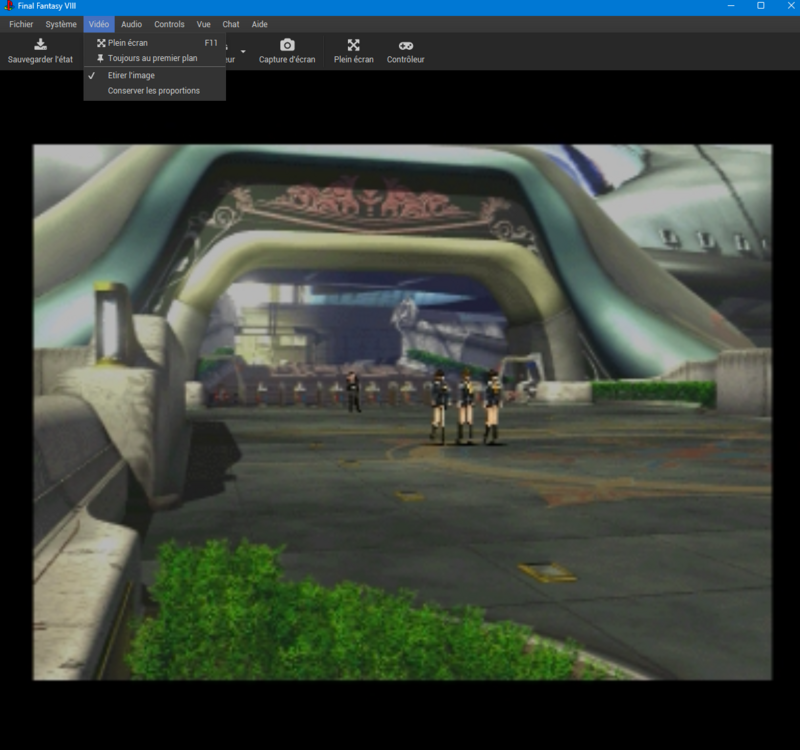Maximize the Final Fantasy VIII window
The image size is (800, 750).
coord(760,6)
